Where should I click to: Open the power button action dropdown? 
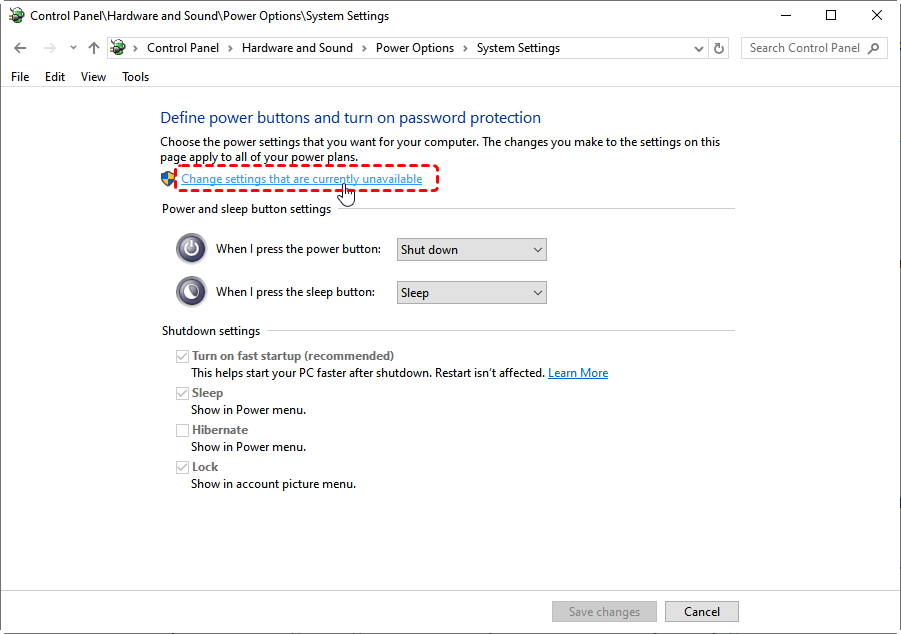472,250
